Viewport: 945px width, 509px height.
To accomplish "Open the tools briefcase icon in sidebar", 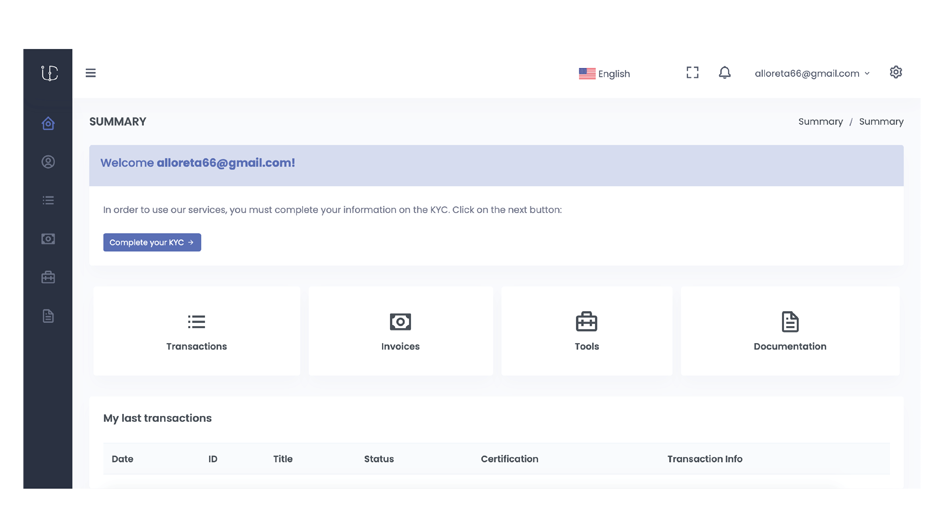I will tap(48, 277).
